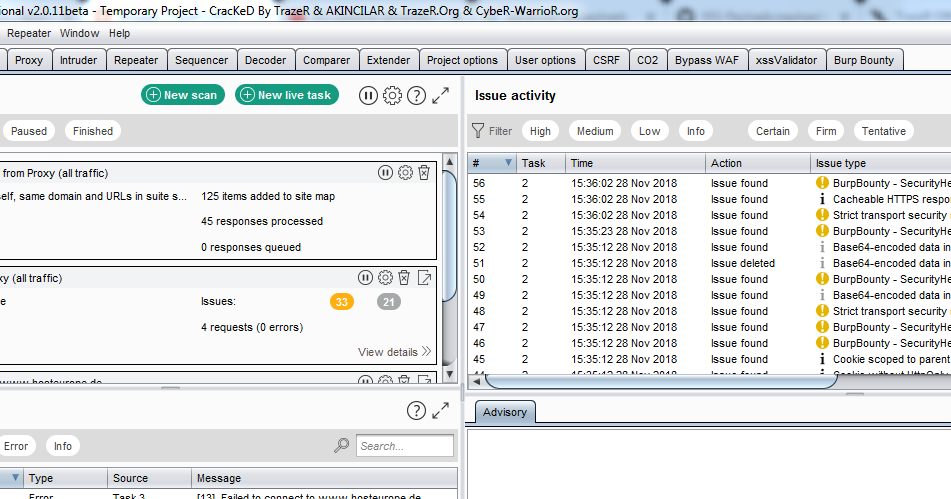Click the grey info icon of issue 52

(x=822, y=247)
